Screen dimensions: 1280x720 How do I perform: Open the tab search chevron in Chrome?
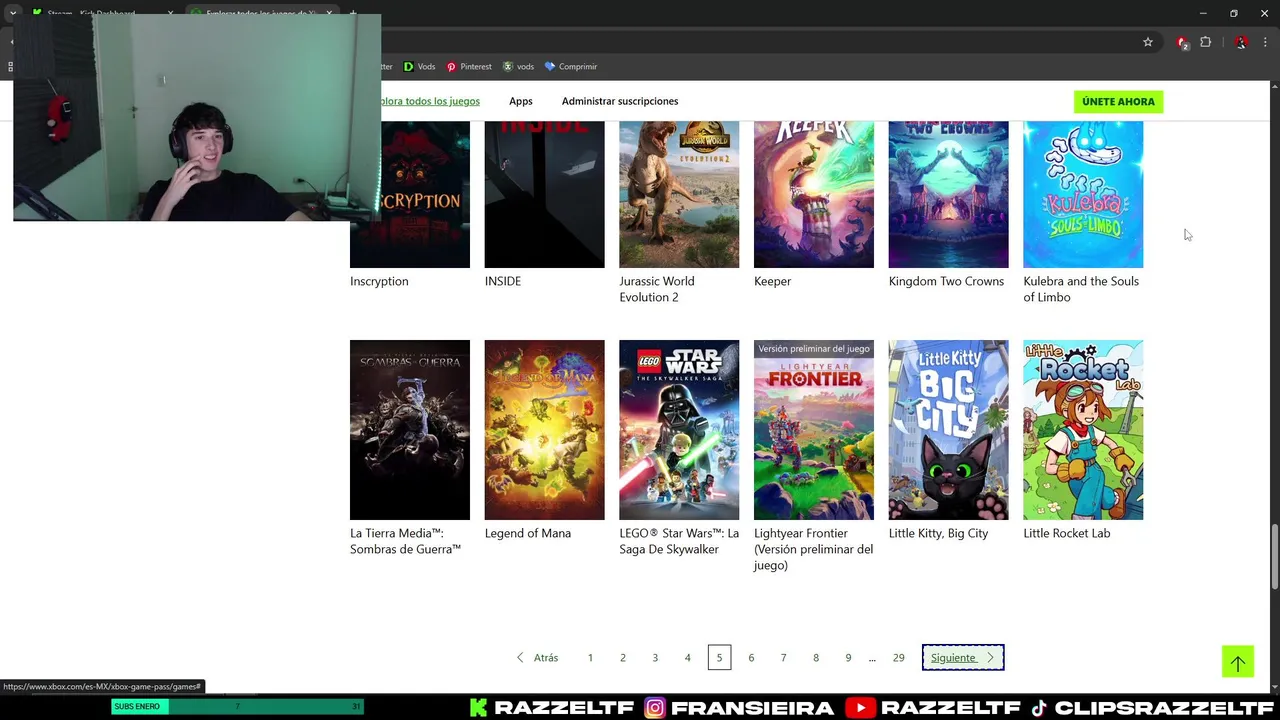pos(11,13)
